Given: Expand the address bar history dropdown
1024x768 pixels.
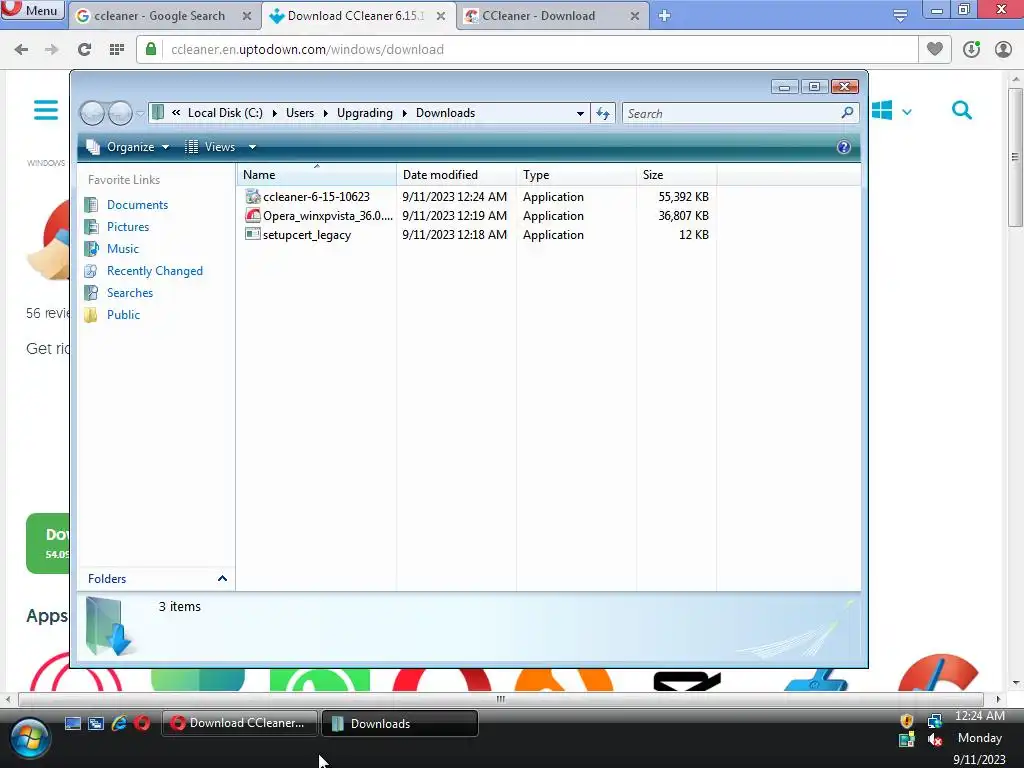Looking at the screenshot, I should [x=580, y=114].
